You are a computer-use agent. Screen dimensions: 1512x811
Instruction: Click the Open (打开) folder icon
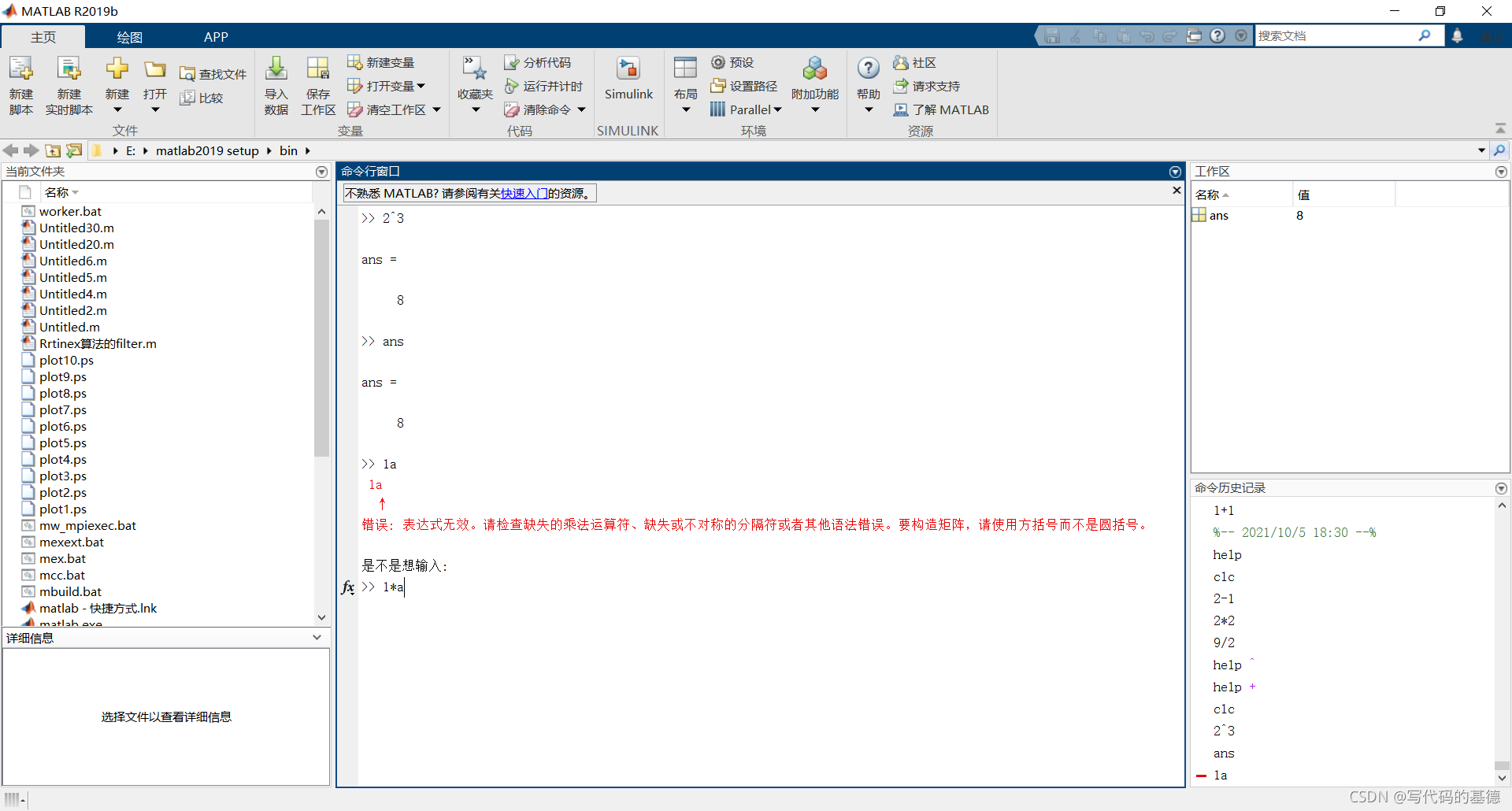click(155, 69)
